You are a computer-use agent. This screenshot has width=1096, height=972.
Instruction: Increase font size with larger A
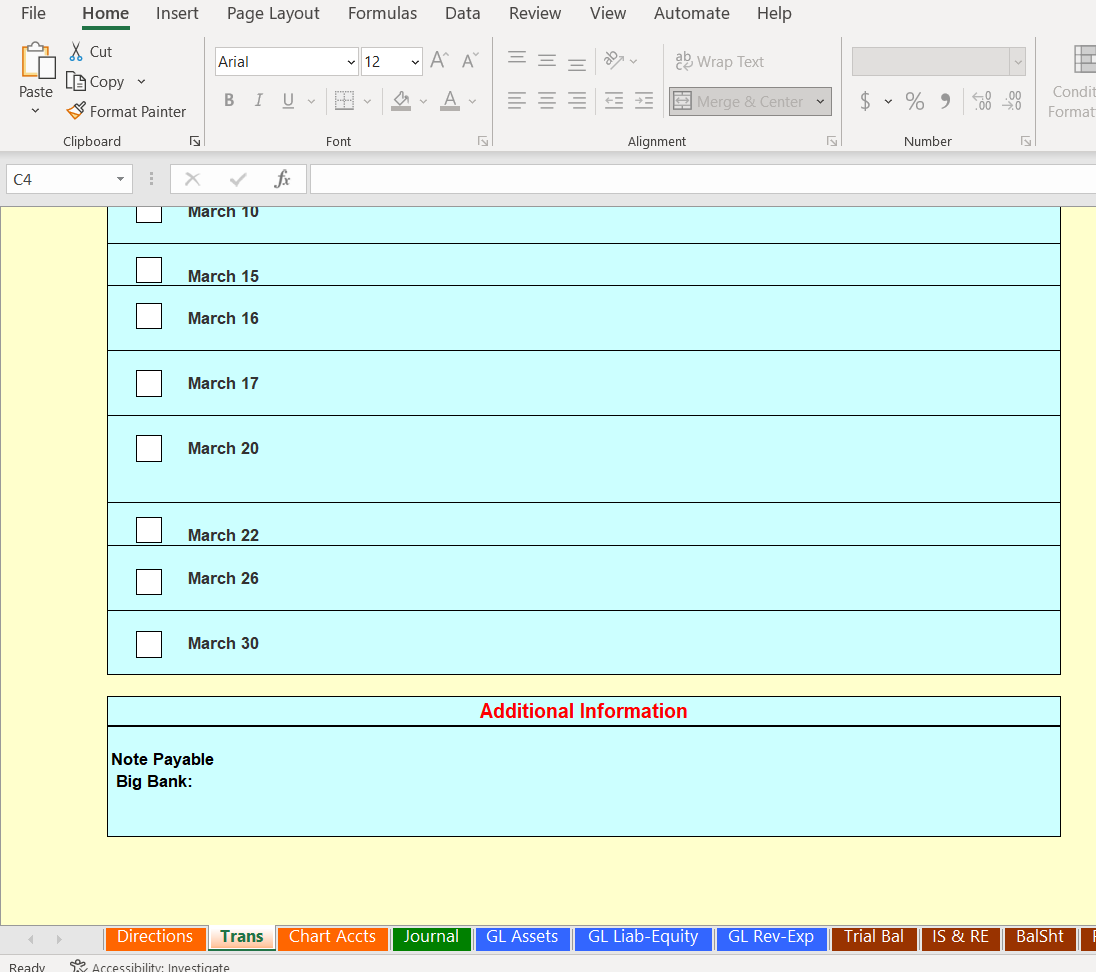coord(440,61)
